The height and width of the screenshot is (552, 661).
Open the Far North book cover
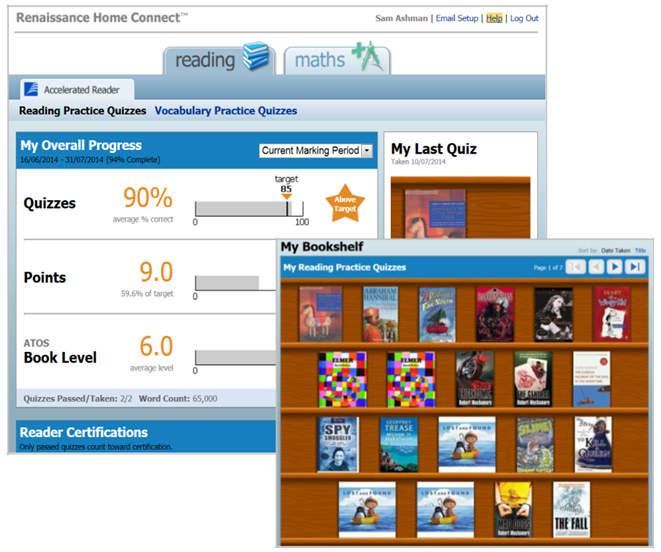coord(437,314)
